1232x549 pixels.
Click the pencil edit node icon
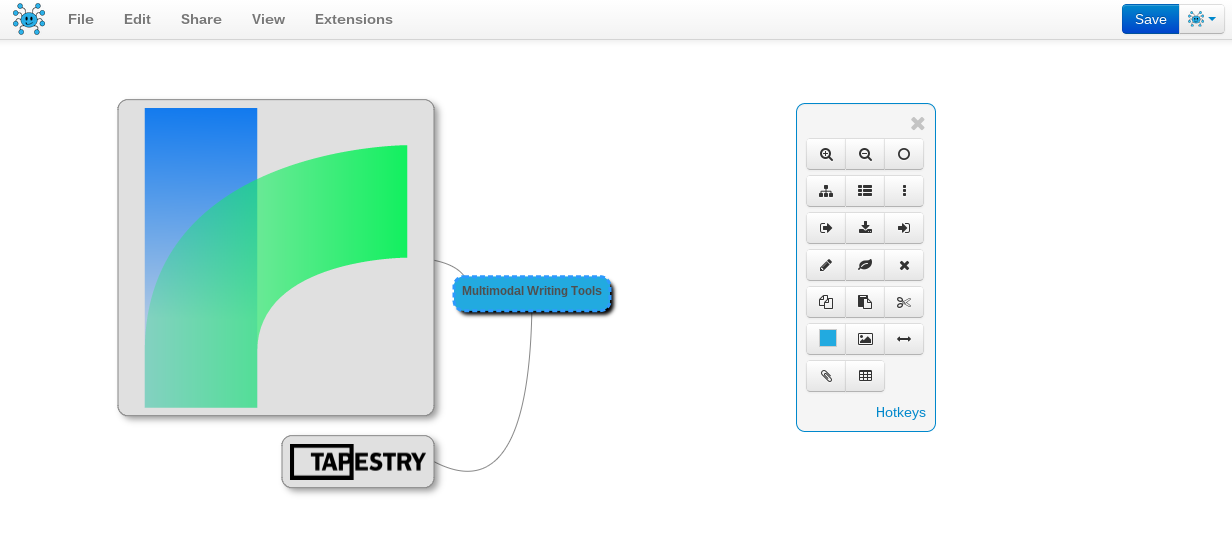(x=826, y=265)
